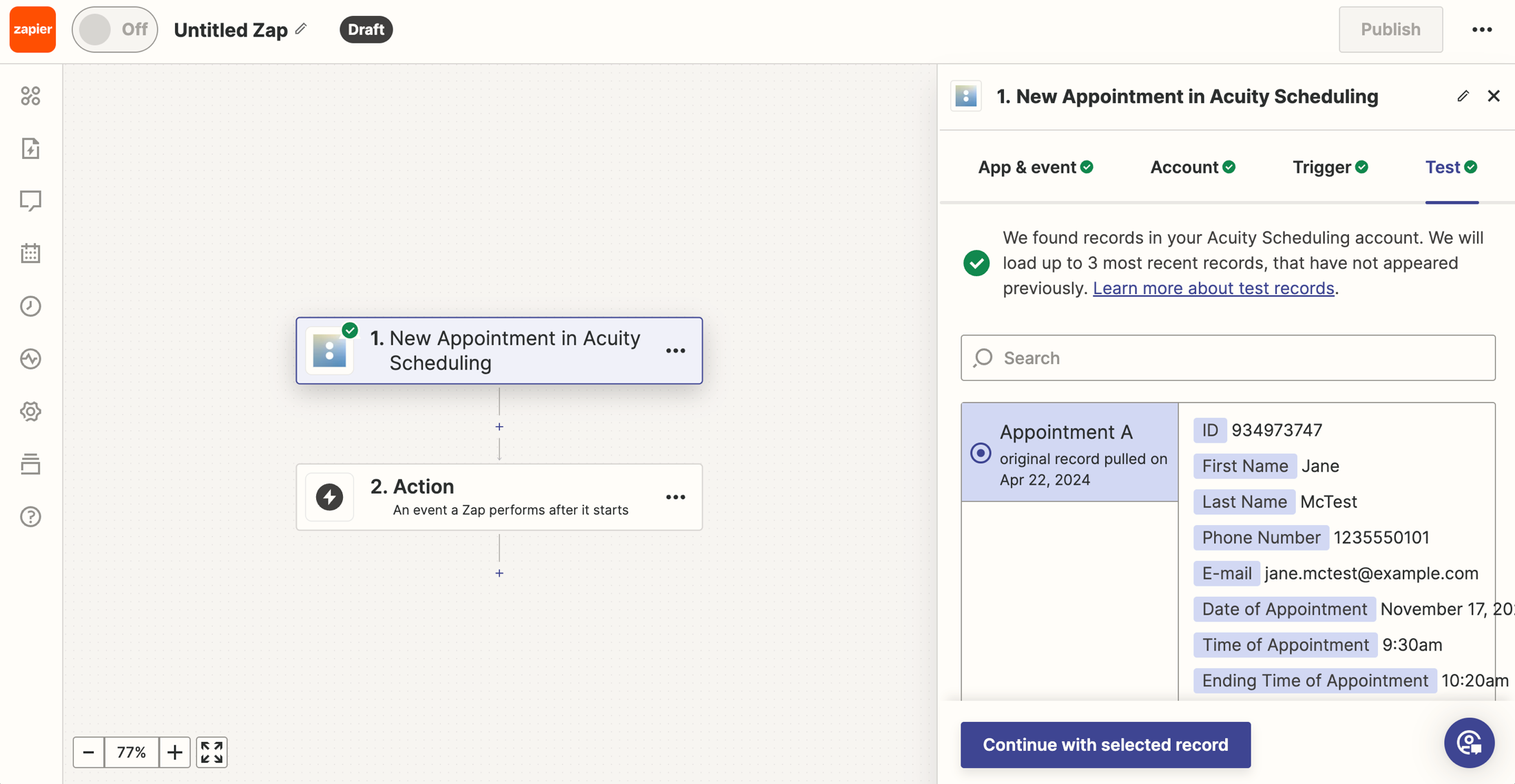The image size is (1515, 784).
Task: Click Continue with selected record
Action: tap(1105, 745)
